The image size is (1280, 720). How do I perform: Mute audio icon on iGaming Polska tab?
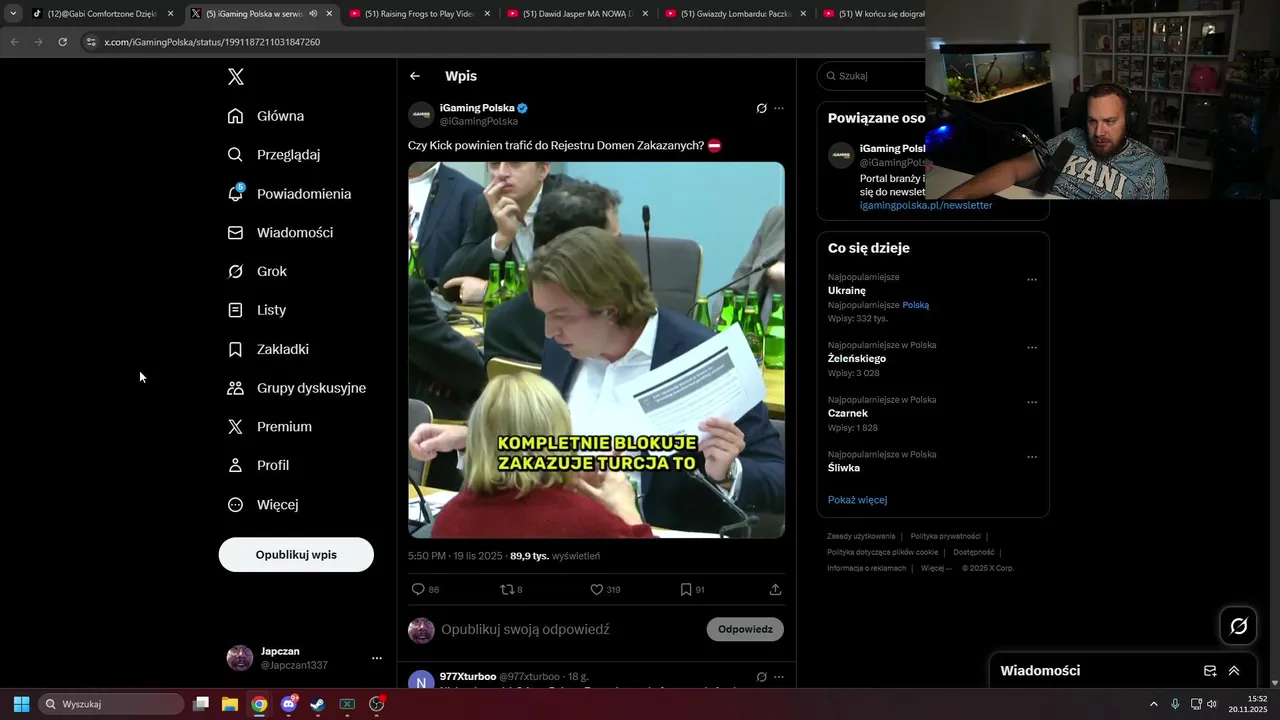pyautogui.click(x=313, y=14)
